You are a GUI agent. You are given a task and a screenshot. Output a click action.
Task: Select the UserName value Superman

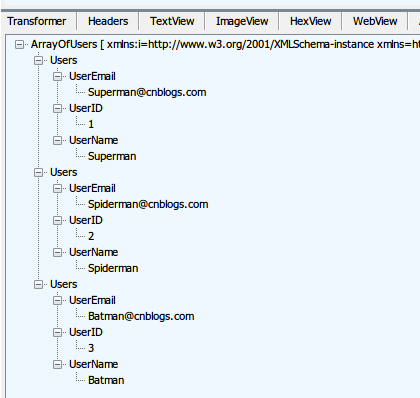pos(112,156)
